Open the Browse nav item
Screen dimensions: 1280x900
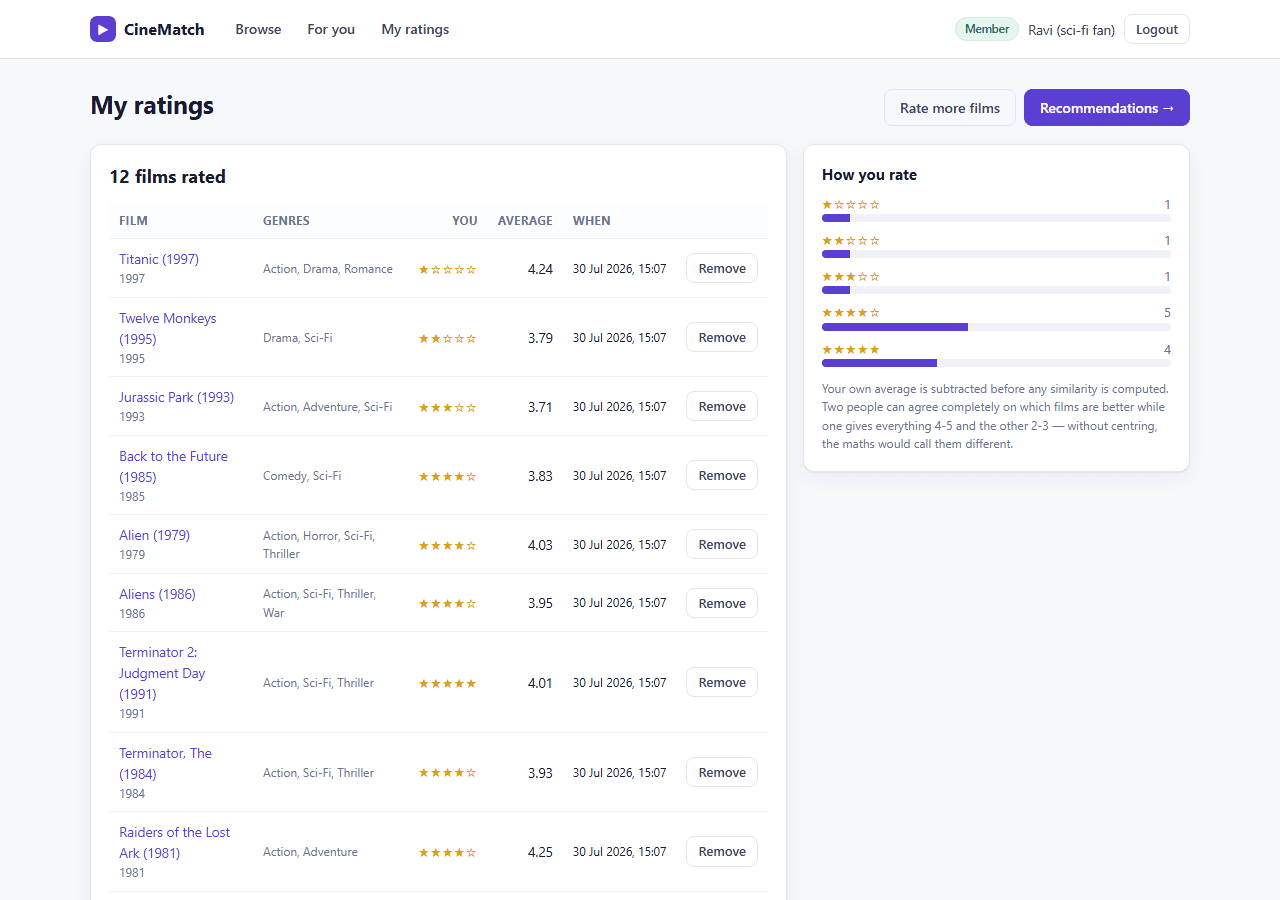(258, 29)
